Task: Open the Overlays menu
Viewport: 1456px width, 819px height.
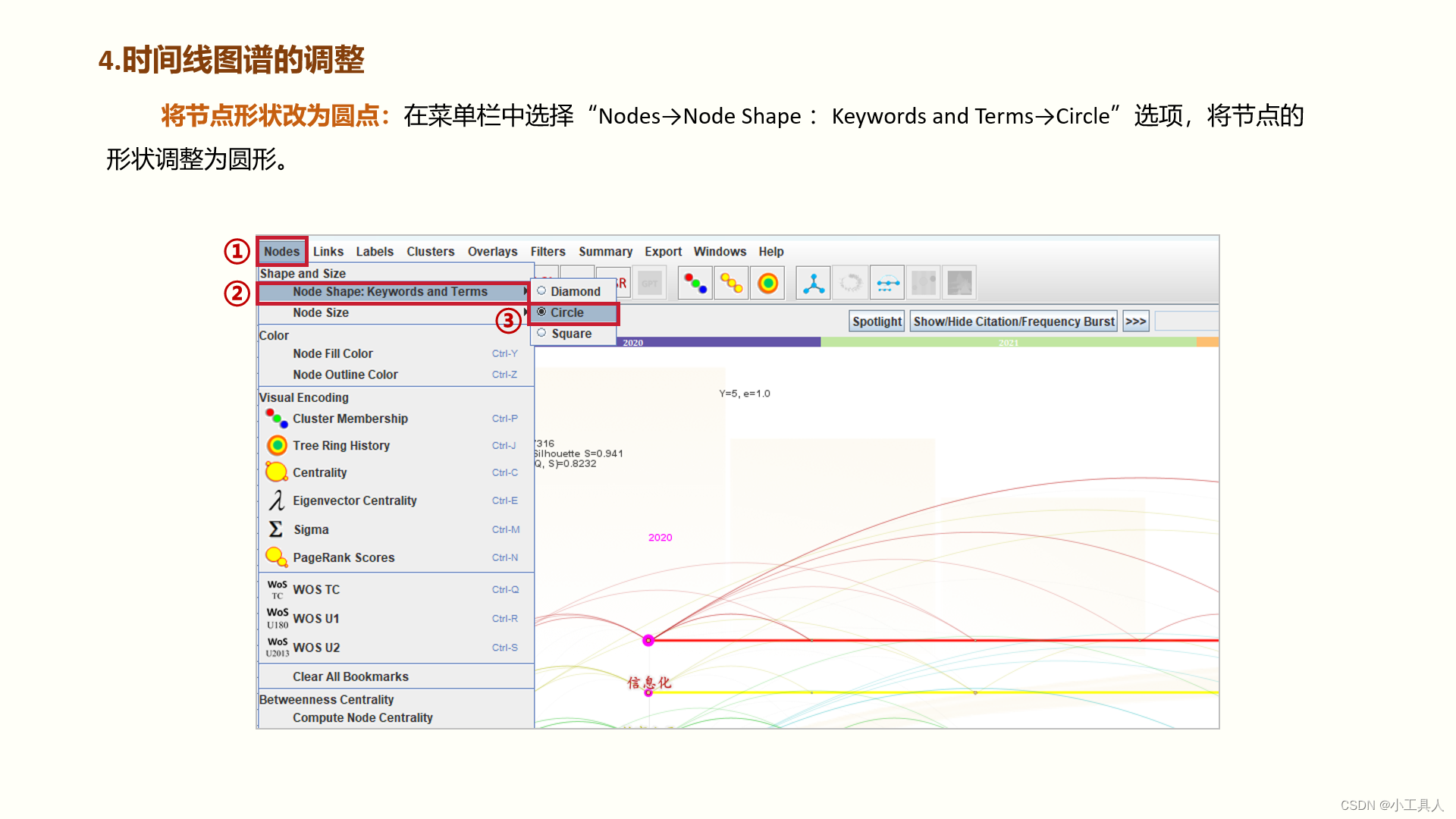Action: click(492, 252)
